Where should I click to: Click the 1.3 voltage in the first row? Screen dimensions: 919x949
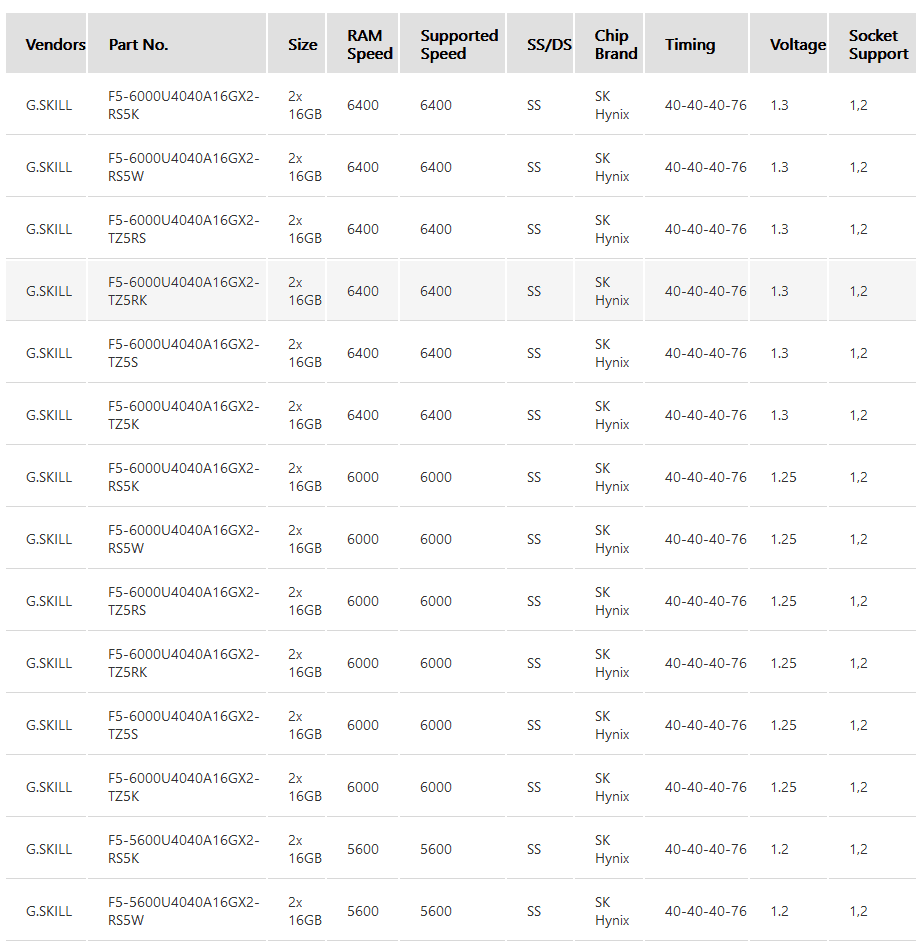779,105
